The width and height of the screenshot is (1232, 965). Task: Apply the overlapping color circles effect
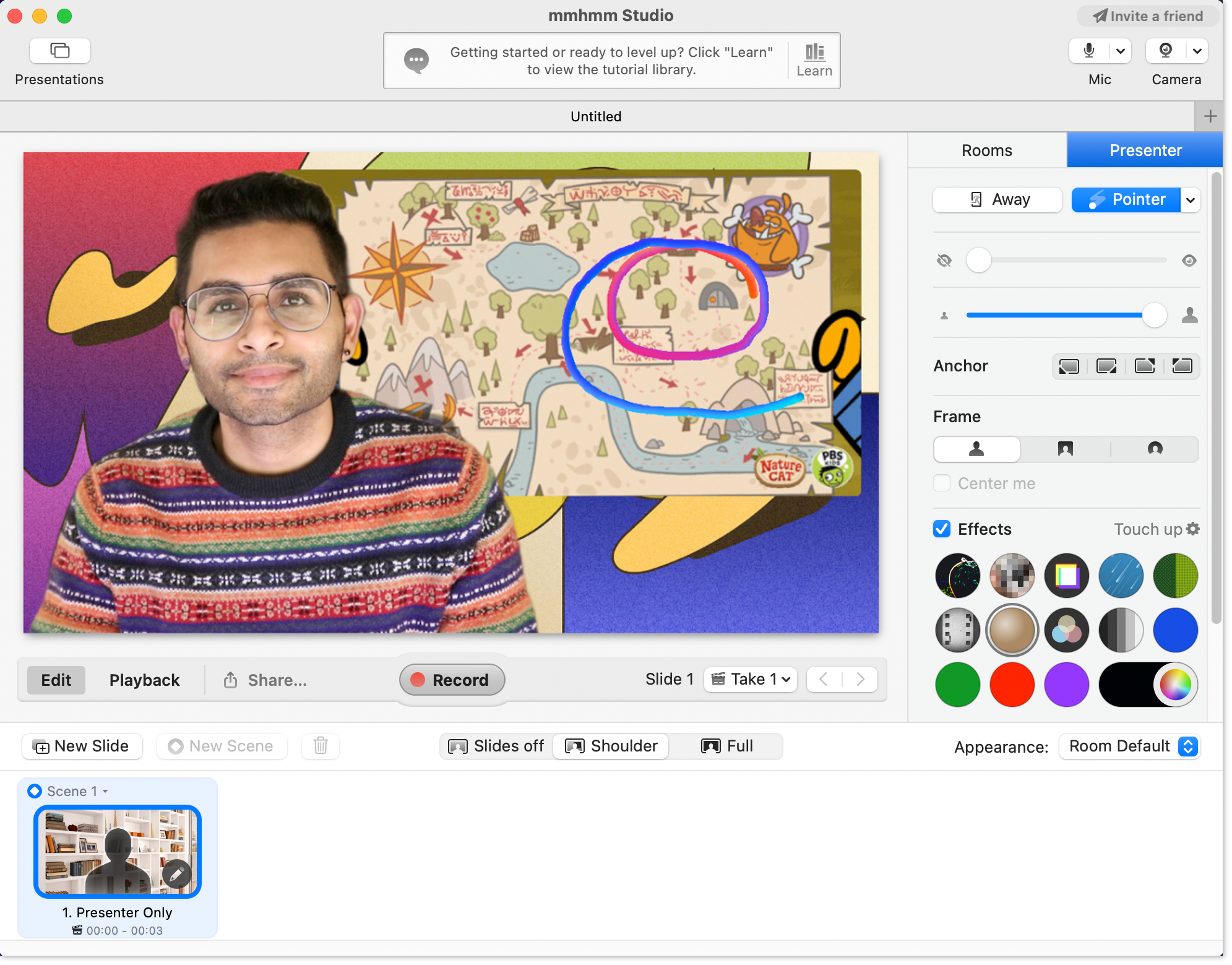[x=1066, y=630]
